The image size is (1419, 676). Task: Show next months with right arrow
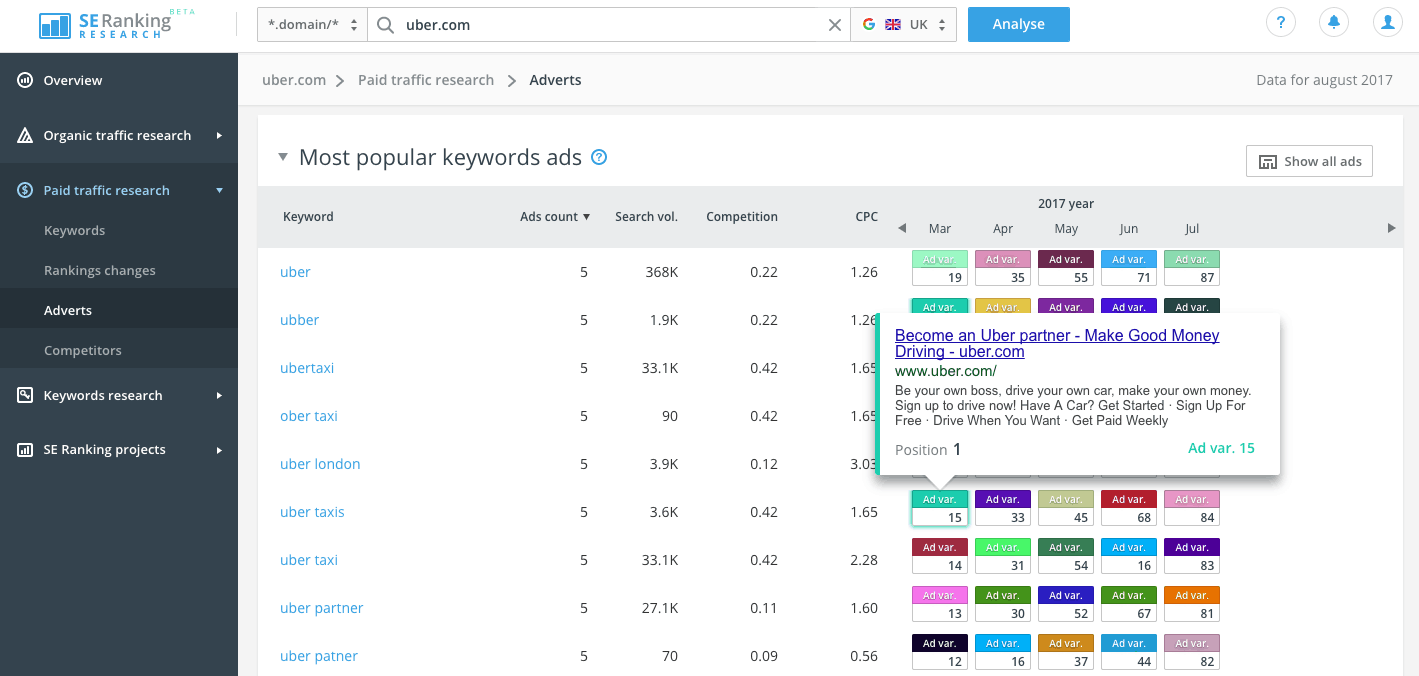pos(1391,228)
